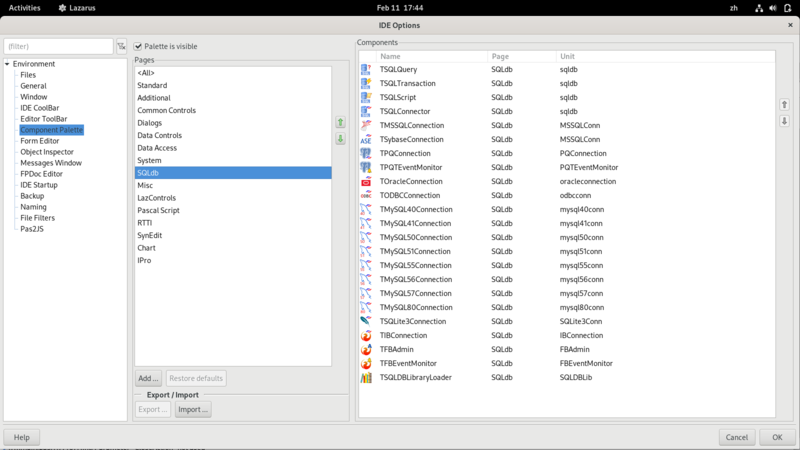Select IDE CoolBar tree item
The image size is (800, 450).
click(x=40, y=108)
